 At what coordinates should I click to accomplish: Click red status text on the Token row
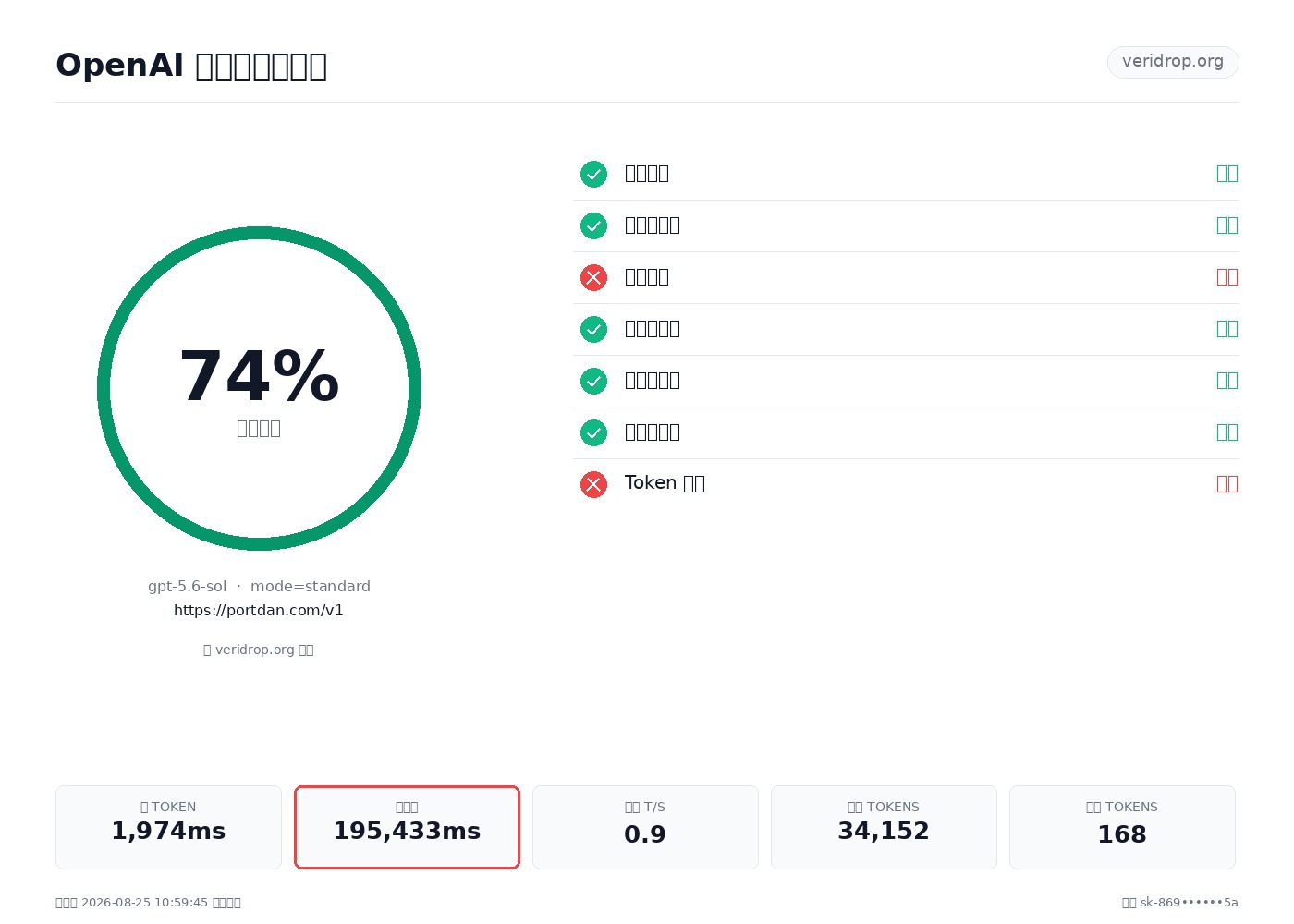[1227, 484]
